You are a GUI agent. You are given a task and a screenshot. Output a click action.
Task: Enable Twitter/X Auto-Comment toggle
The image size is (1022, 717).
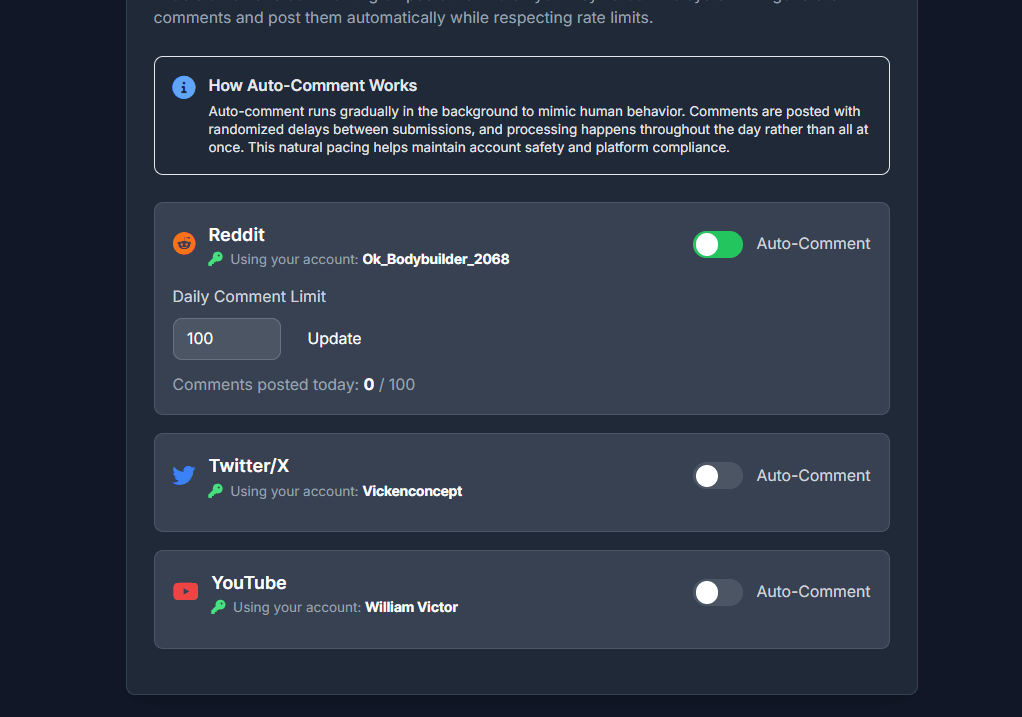[x=718, y=476]
